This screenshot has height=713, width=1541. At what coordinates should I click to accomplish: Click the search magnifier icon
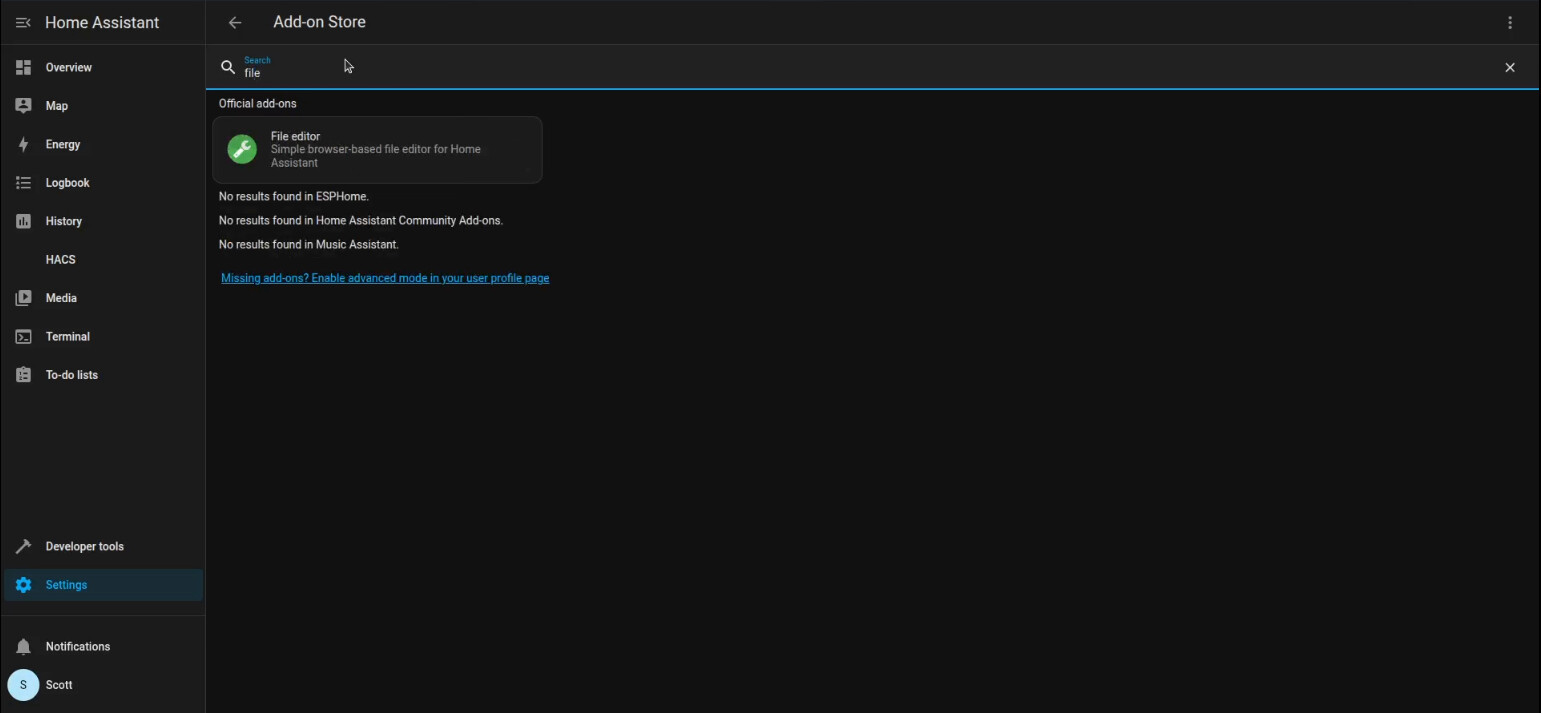[228, 67]
